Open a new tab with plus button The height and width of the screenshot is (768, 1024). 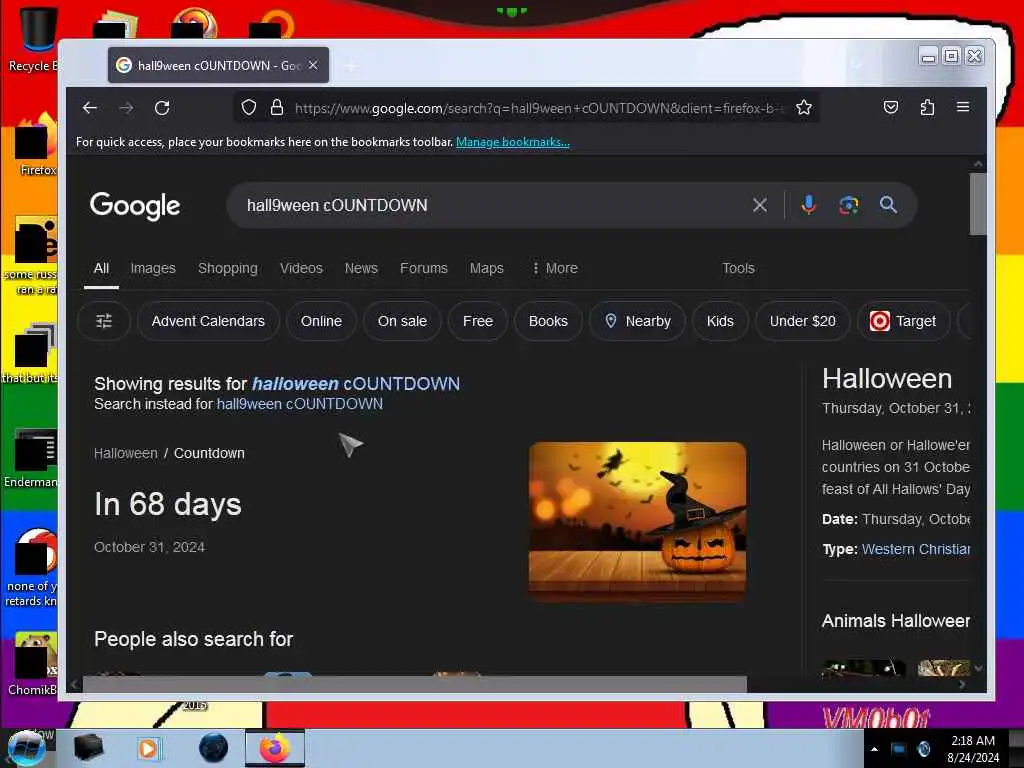click(x=351, y=66)
